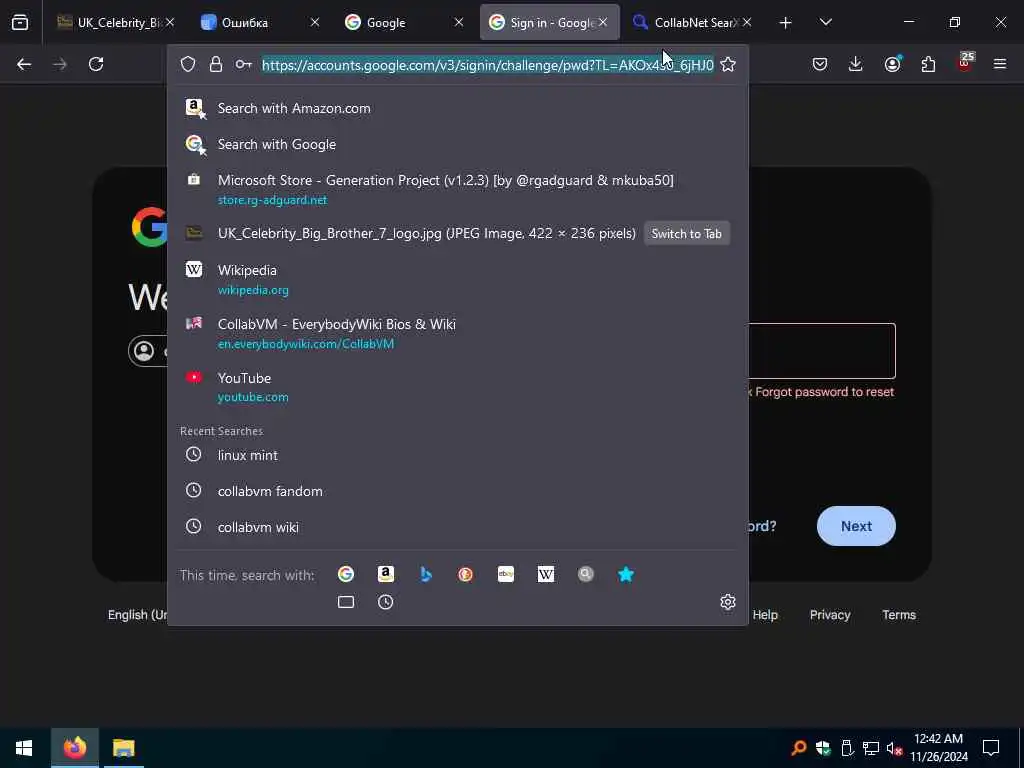This screenshot has height=768, width=1024.
Task: Search in history clock icon
Action: tap(385, 602)
